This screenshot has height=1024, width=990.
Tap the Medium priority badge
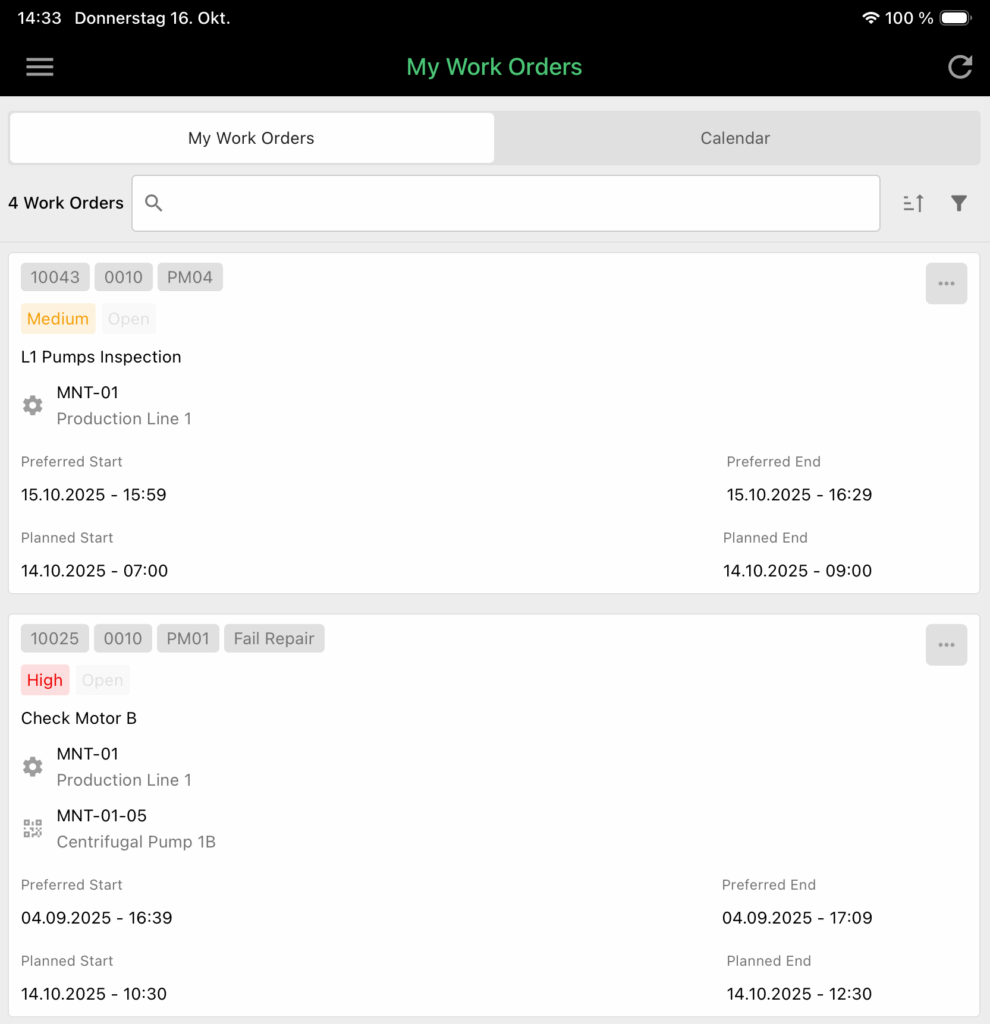58,319
